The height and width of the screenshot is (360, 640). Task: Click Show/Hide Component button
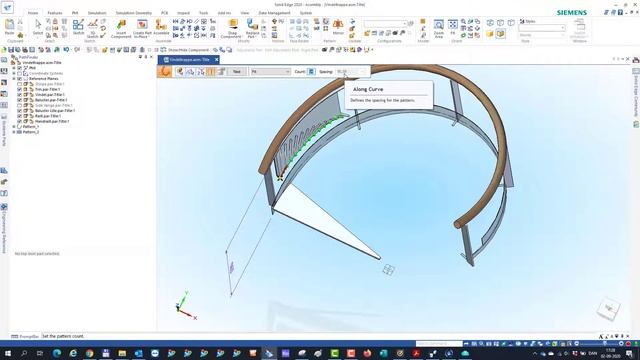184,50
